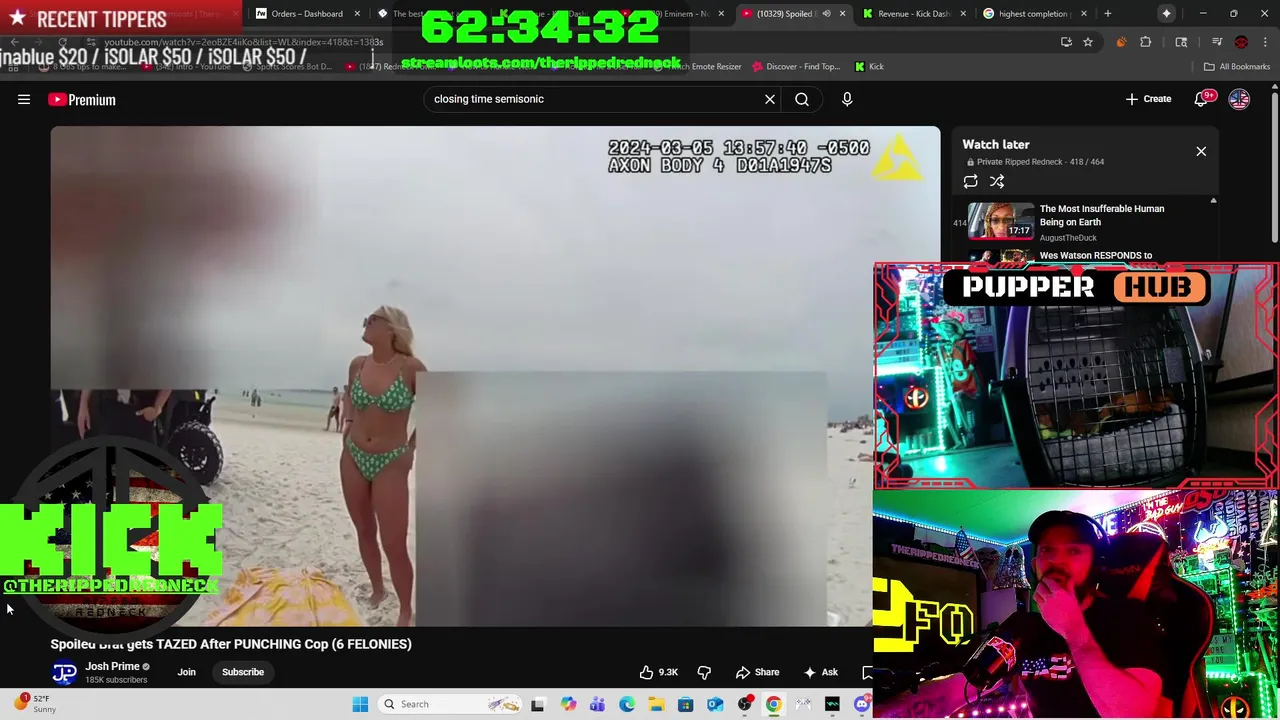The height and width of the screenshot is (720, 1280).
Task: Open 'Discover - Find Top...' bookmark
Action: (x=796, y=67)
